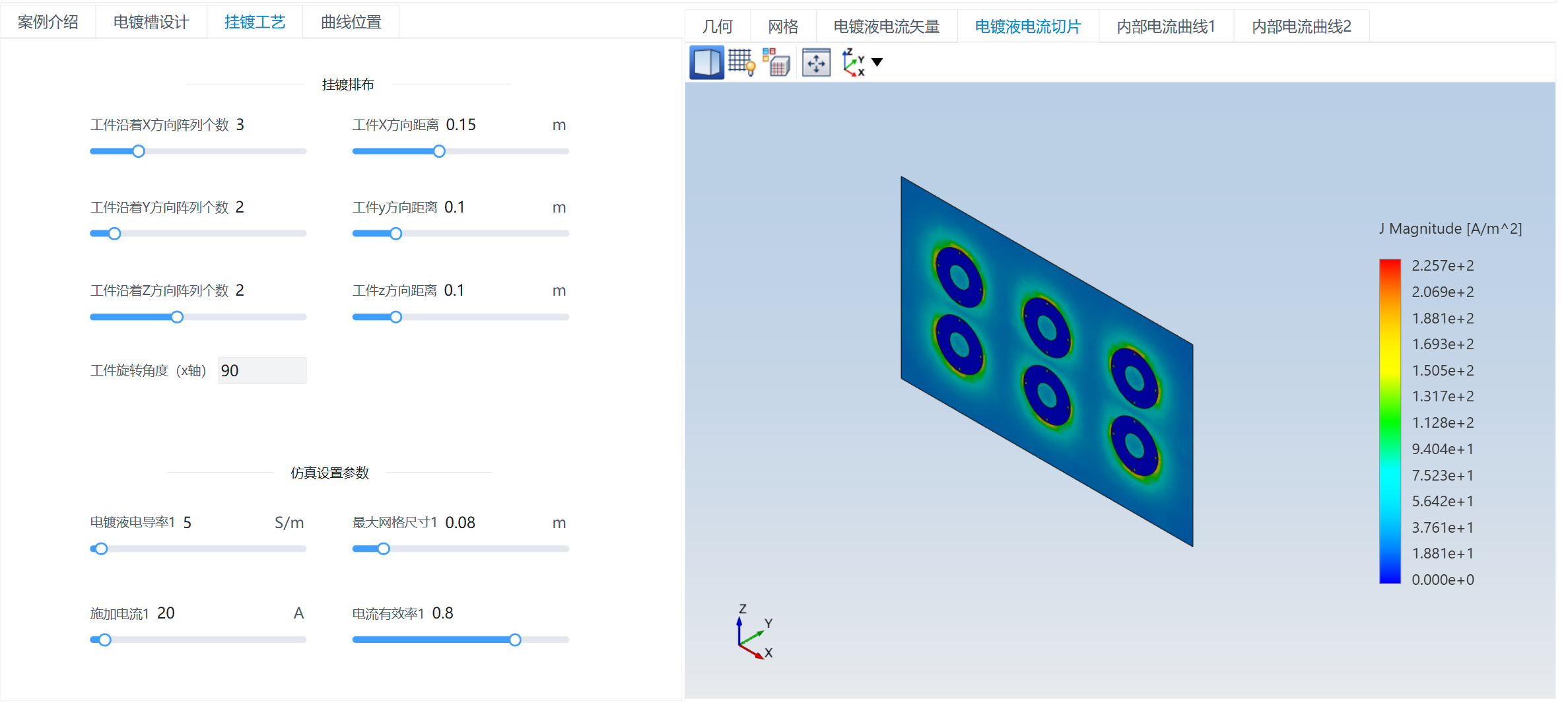The height and width of the screenshot is (703, 1568).
Task: Click the 工件沿着Y方向阵列个数 slider handle
Action: coord(114,234)
